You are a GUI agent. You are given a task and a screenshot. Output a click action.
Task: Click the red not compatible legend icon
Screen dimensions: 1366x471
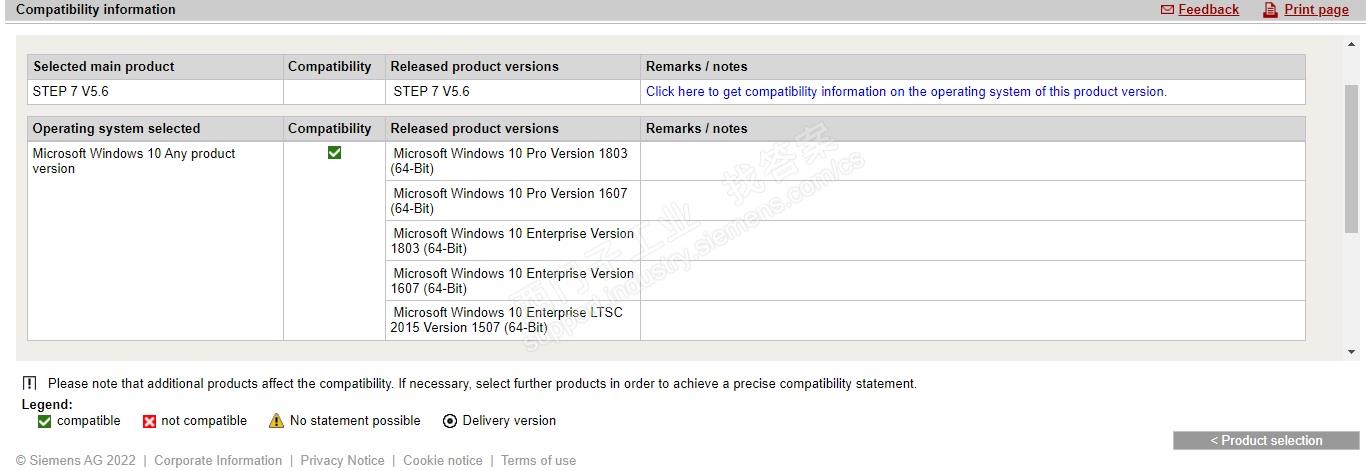149,421
